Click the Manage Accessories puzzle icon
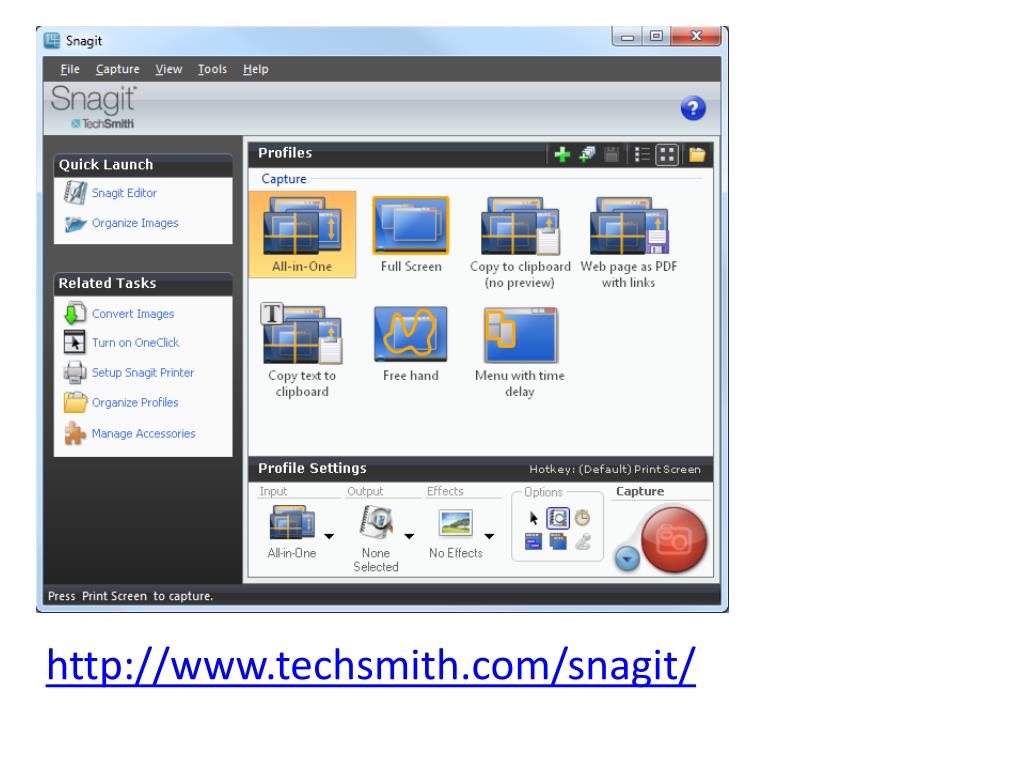Image resolution: width=1024 pixels, height=768 pixels. point(75,434)
